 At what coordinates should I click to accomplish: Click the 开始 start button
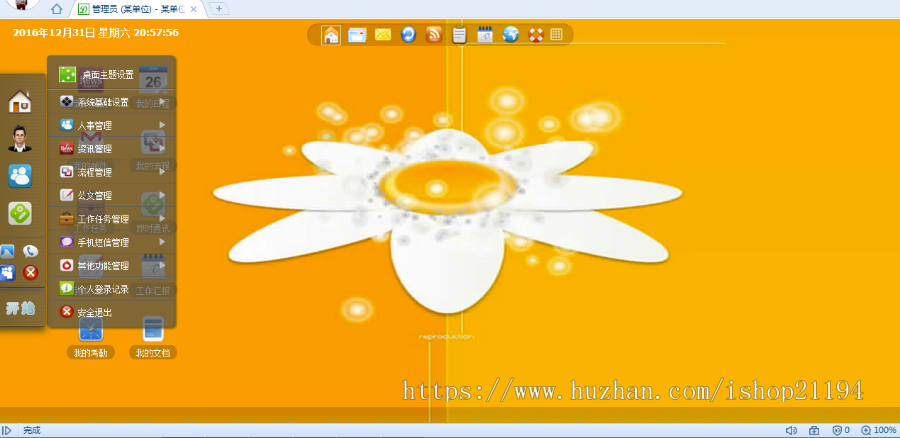tap(20, 308)
